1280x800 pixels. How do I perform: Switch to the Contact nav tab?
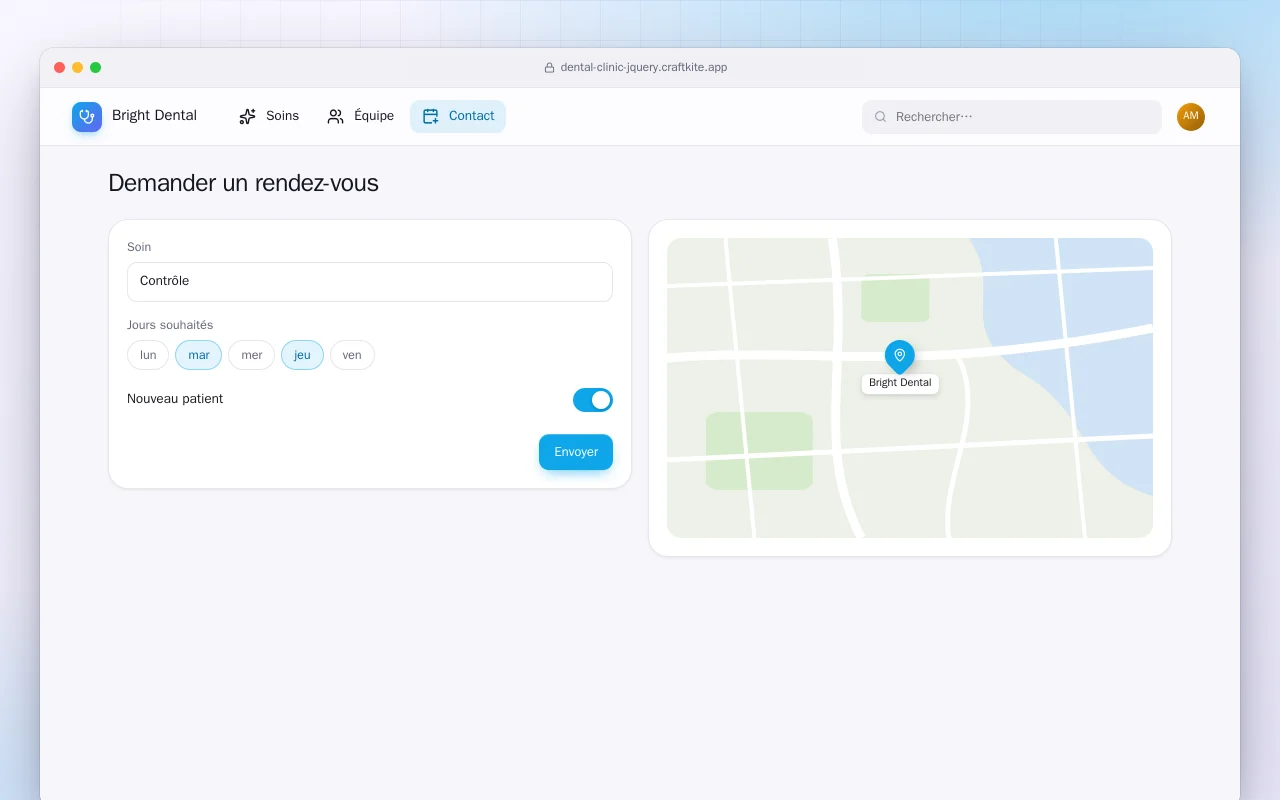tap(458, 116)
